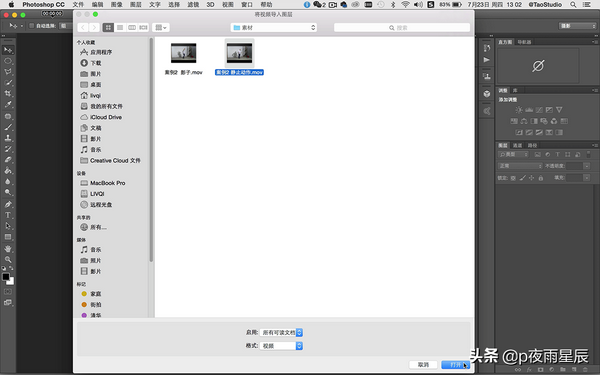The width and height of the screenshot is (600, 375).
Task: Select the Healing Brush tool
Action: point(8,116)
